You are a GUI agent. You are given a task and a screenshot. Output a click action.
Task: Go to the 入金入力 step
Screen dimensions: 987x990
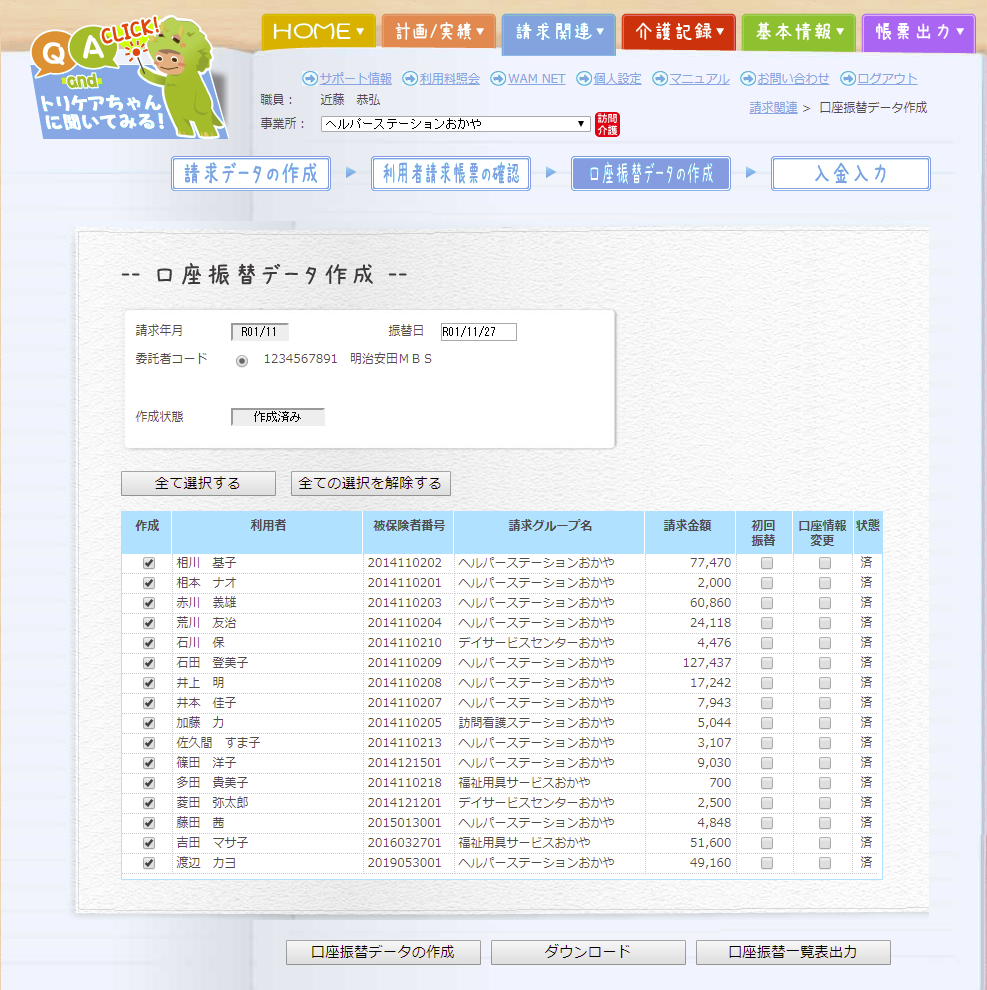(850, 174)
